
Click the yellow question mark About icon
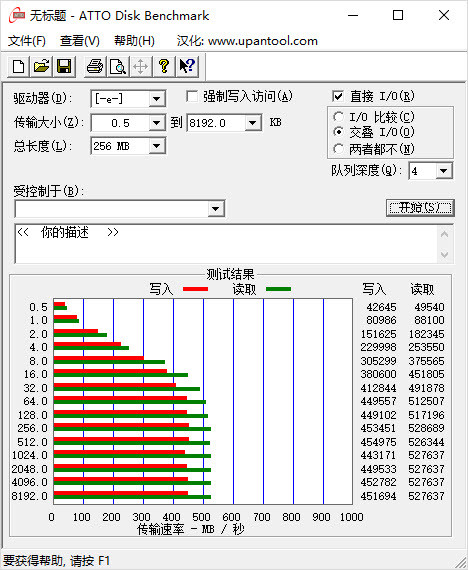164,67
